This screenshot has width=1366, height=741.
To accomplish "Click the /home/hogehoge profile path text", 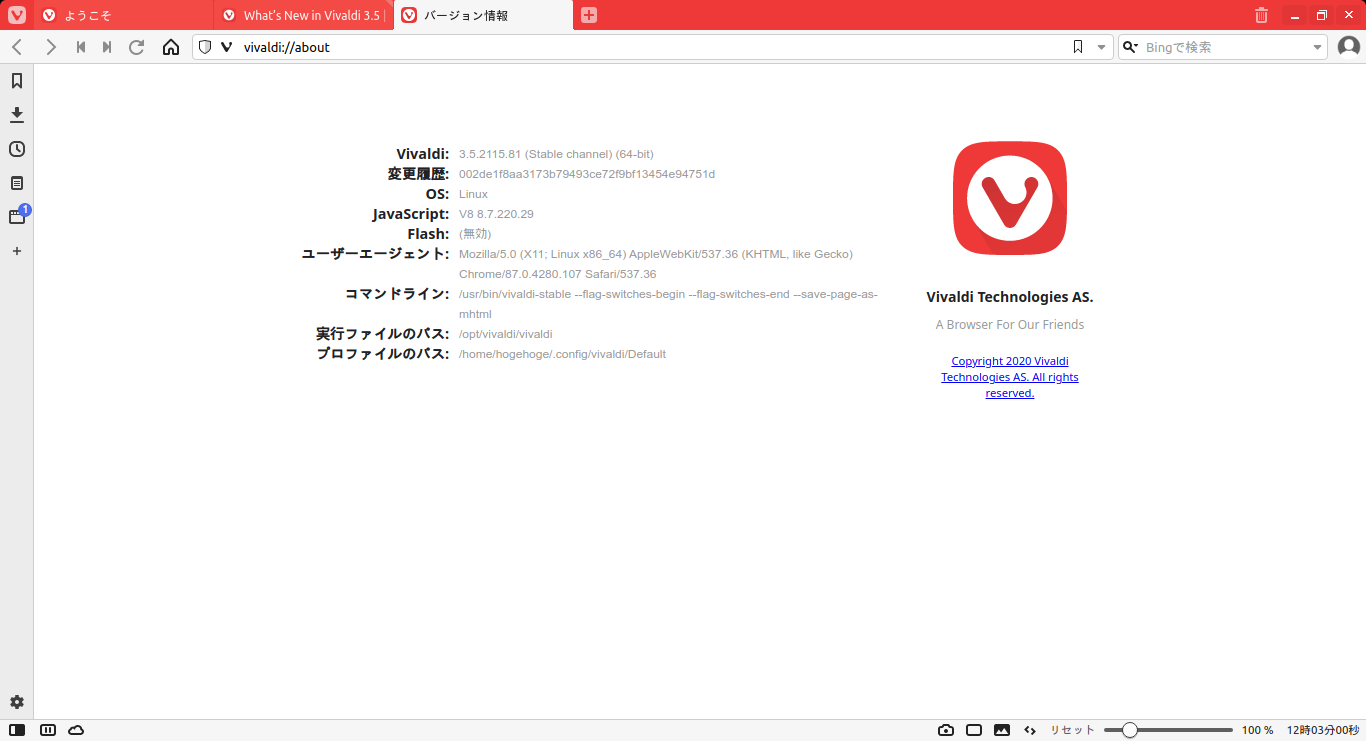I will coord(562,354).
